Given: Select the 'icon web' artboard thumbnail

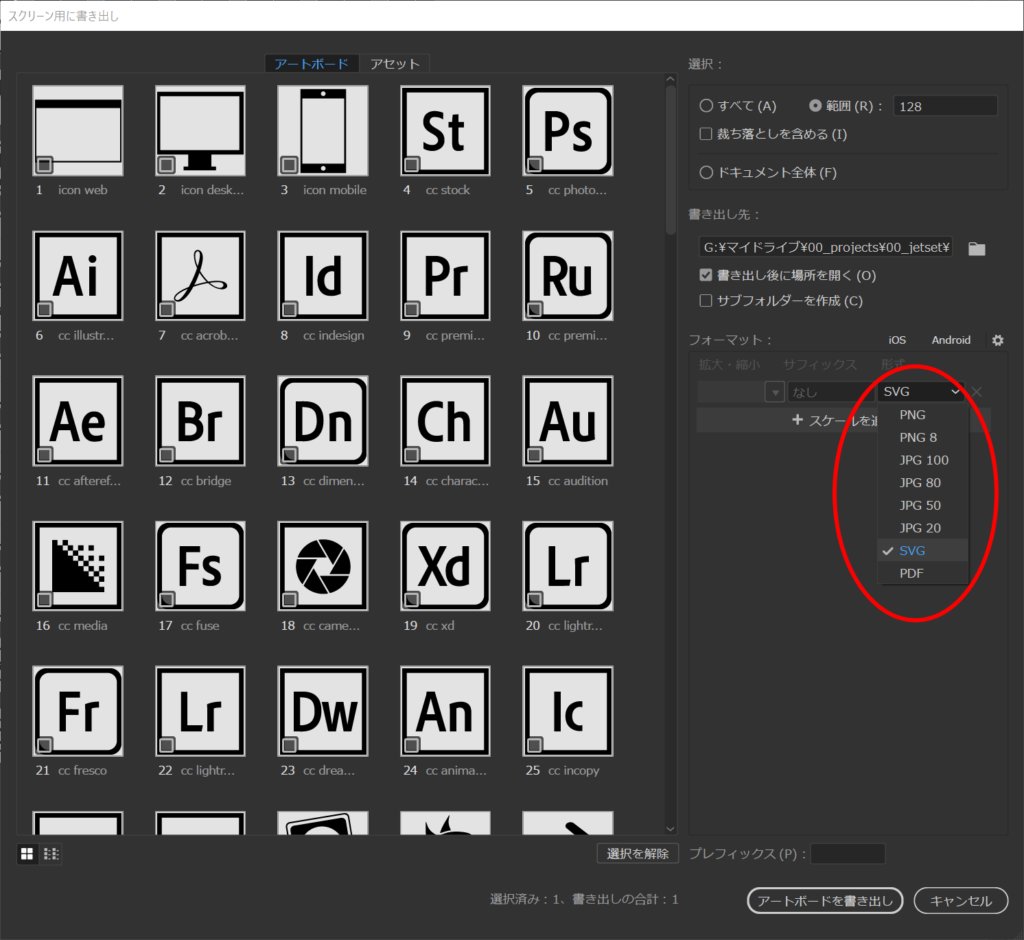Looking at the screenshot, I should (x=78, y=131).
